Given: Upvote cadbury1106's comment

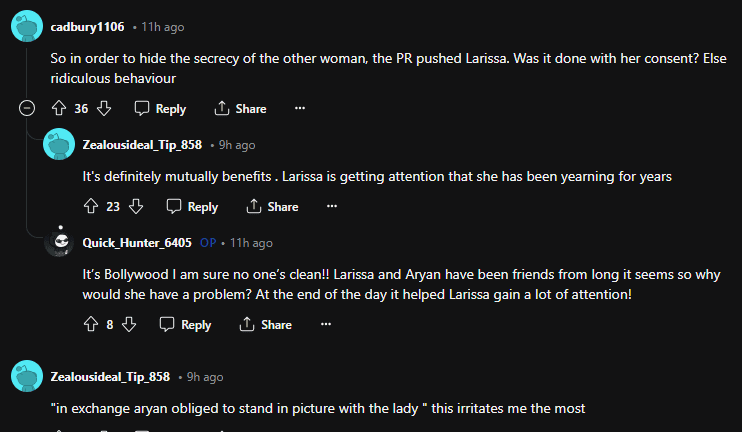Looking at the screenshot, I should [x=58, y=108].
